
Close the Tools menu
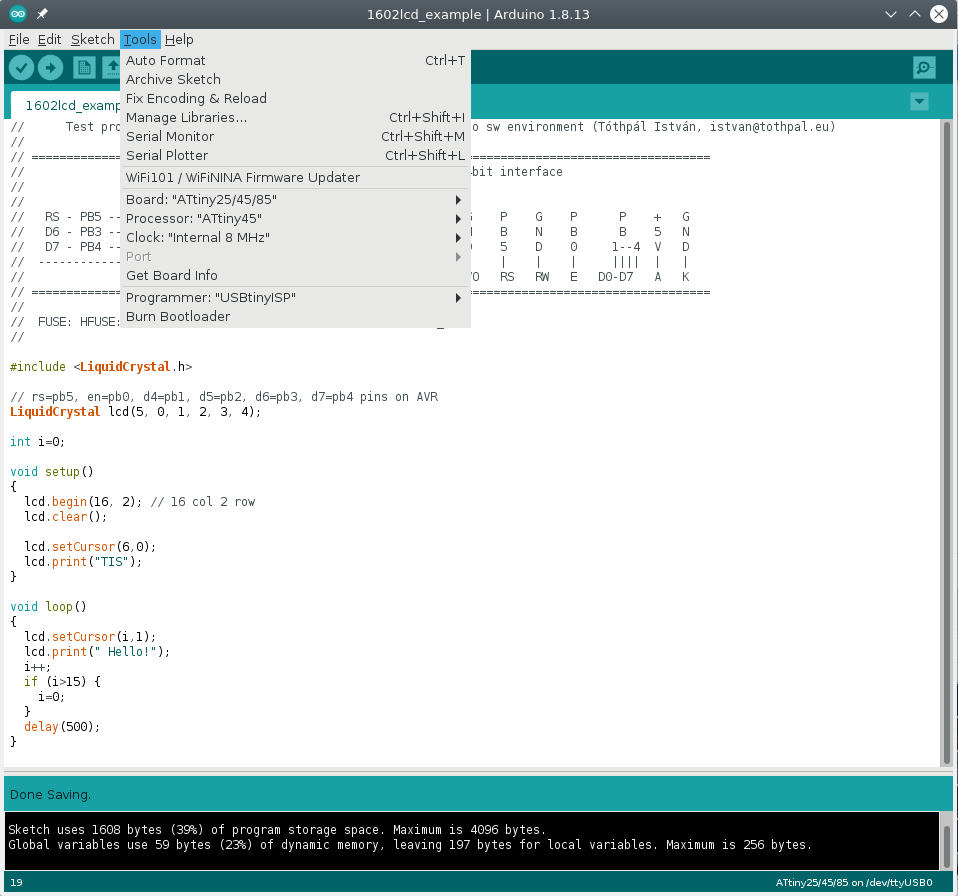point(141,40)
